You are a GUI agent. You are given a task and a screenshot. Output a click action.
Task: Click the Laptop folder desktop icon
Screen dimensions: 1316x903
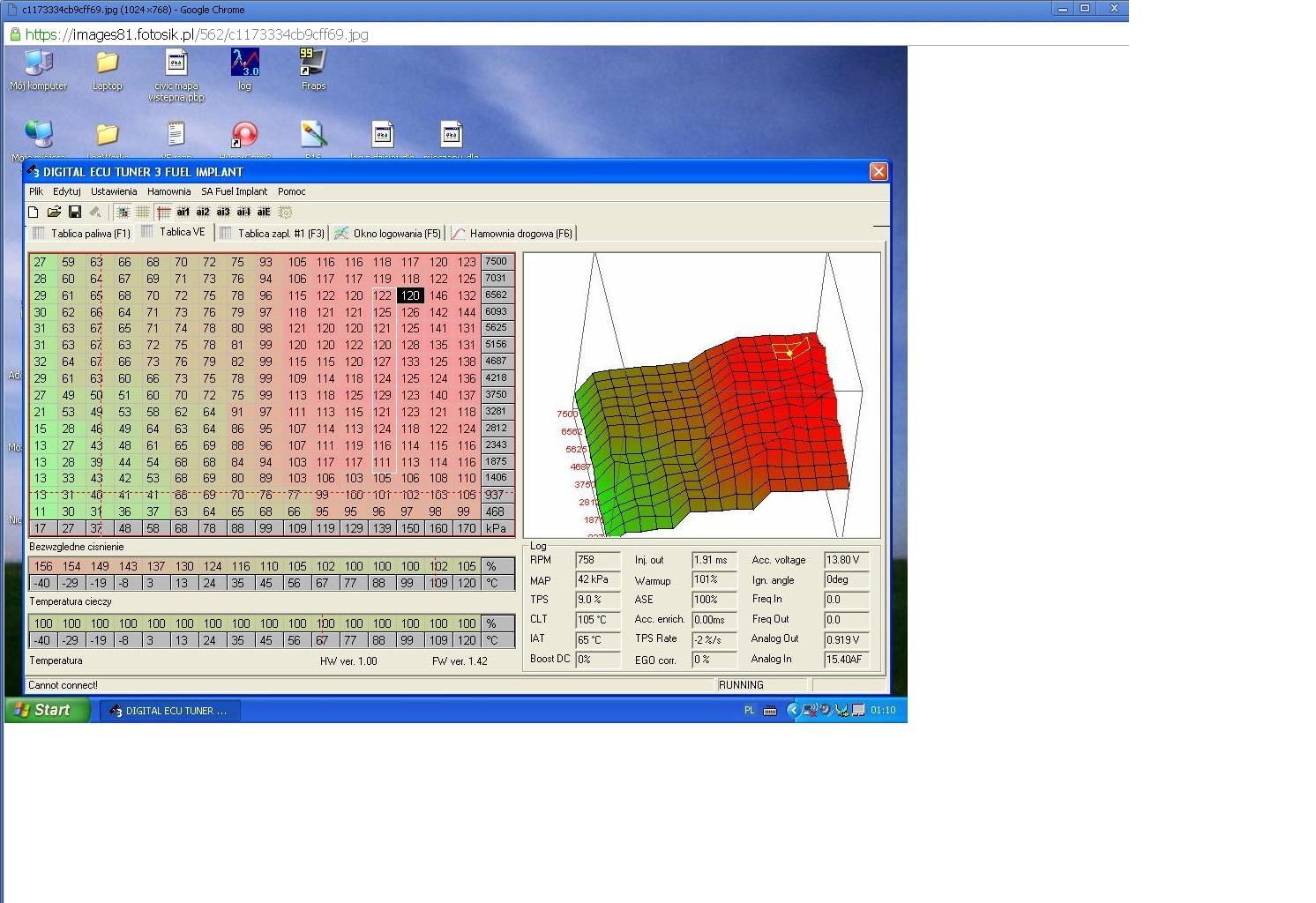(x=107, y=70)
